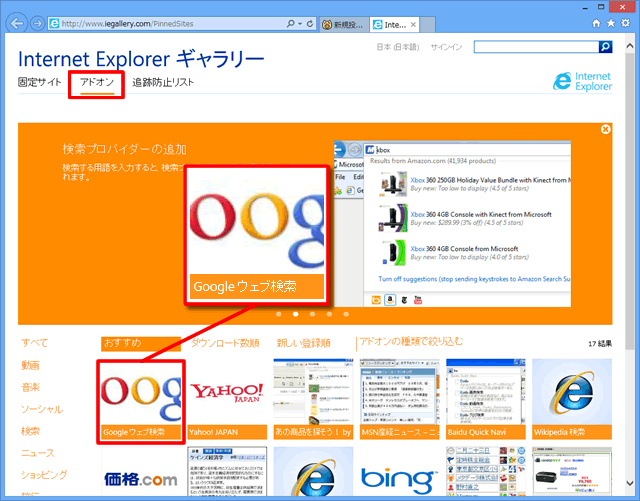Sort by ダウンロード数順
Image resolution: width=640 pixels, height=501 pixels.
tap(225, 343)
